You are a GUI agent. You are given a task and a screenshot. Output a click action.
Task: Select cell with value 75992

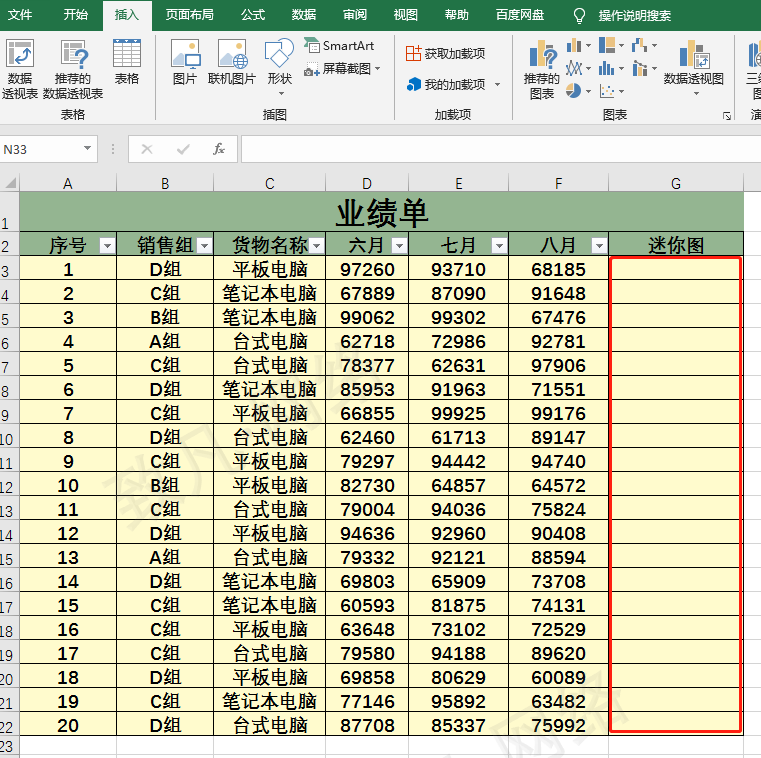tap(558, 725)
